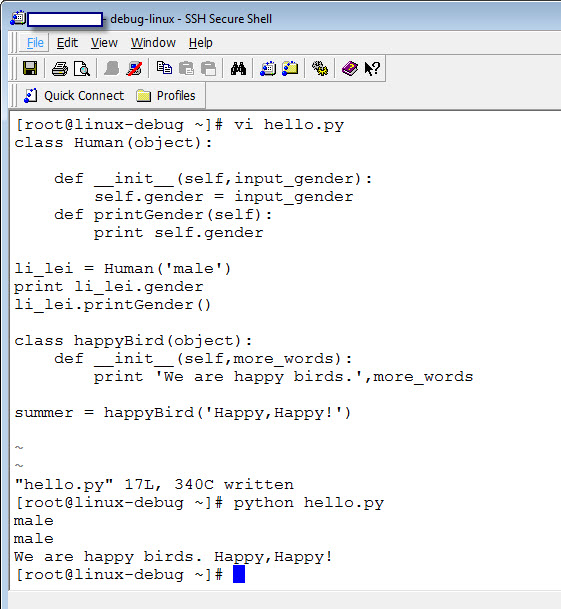Click the status text '"hello.py" 17L, 340C written'
Image resolution: width=561 pixels, height=609 pixels.
(x=154, y=485)
